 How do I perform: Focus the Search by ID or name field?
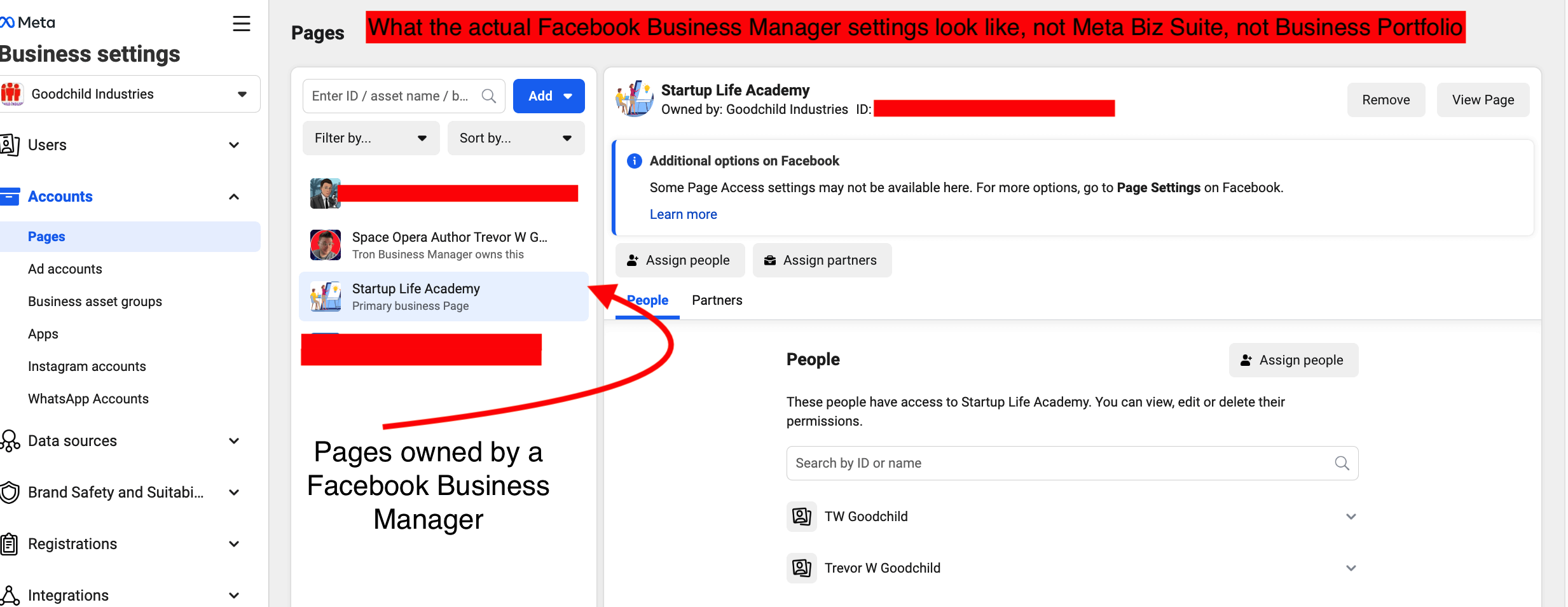1072,463
